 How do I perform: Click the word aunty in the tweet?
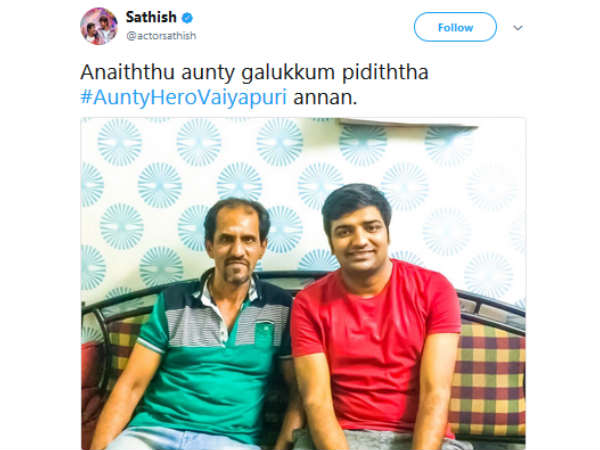coord(208,73)
